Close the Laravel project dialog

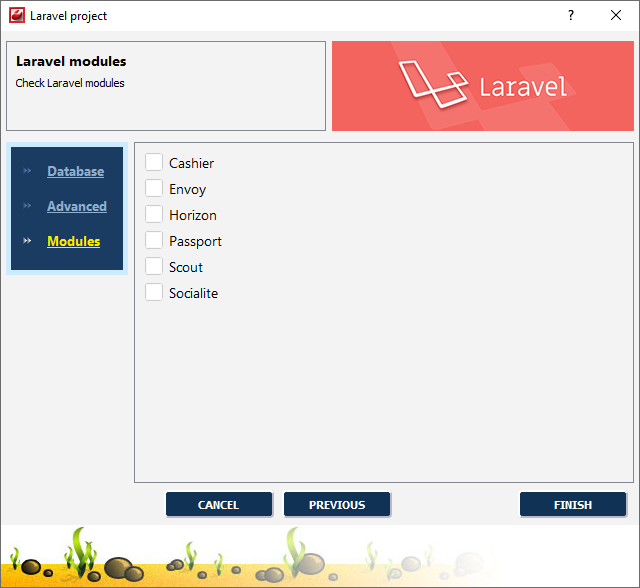click(x=616, y=16)
